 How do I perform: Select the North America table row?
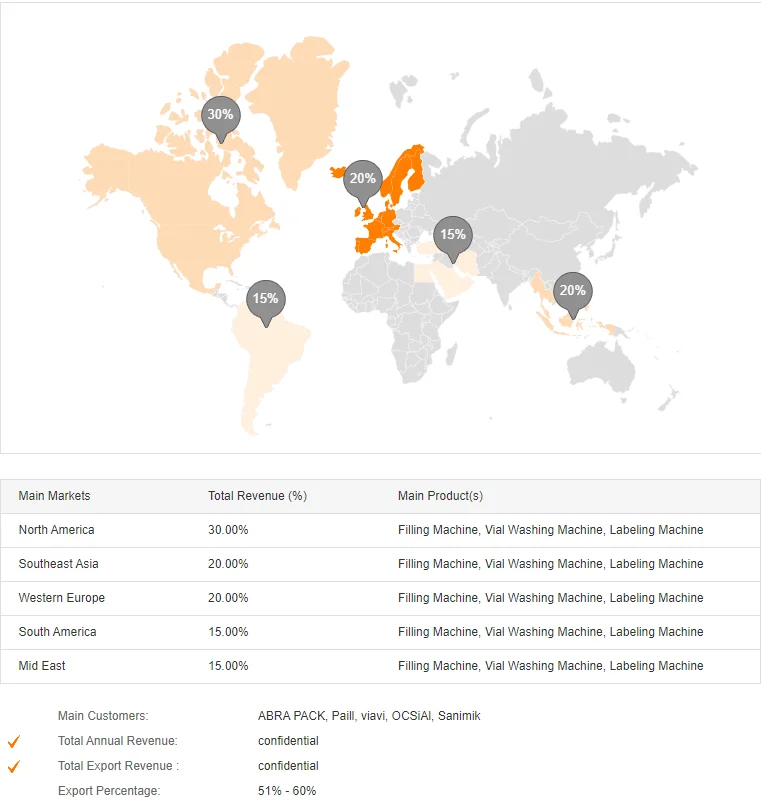point(380,530)
